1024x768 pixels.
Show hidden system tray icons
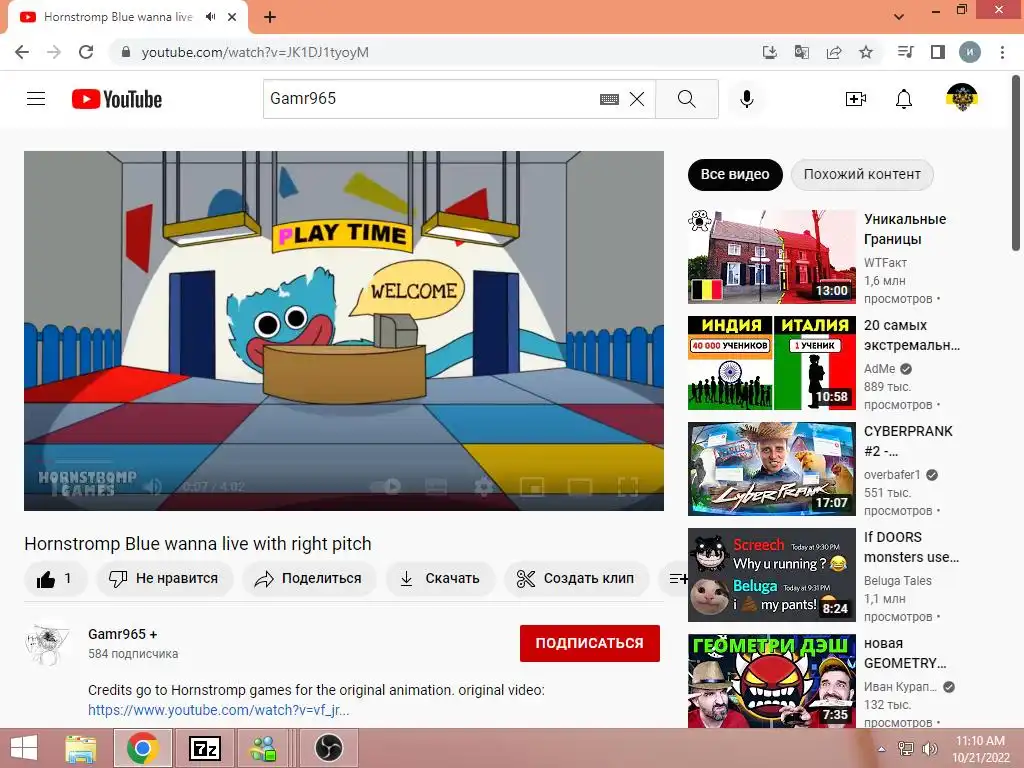click(882, 749)
